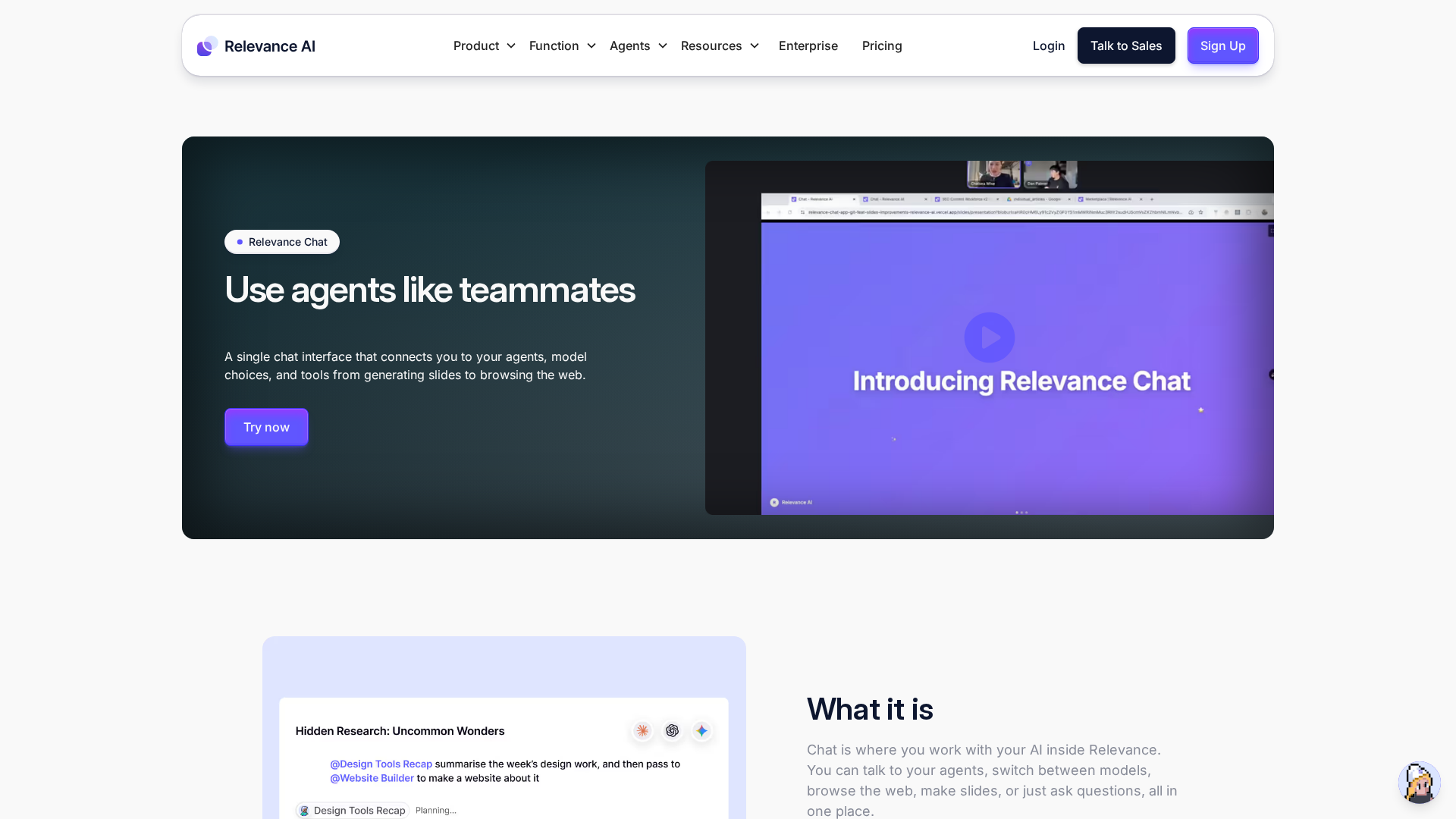
Task: Go to the Enterprise page
Action: (x=808, y=45)
